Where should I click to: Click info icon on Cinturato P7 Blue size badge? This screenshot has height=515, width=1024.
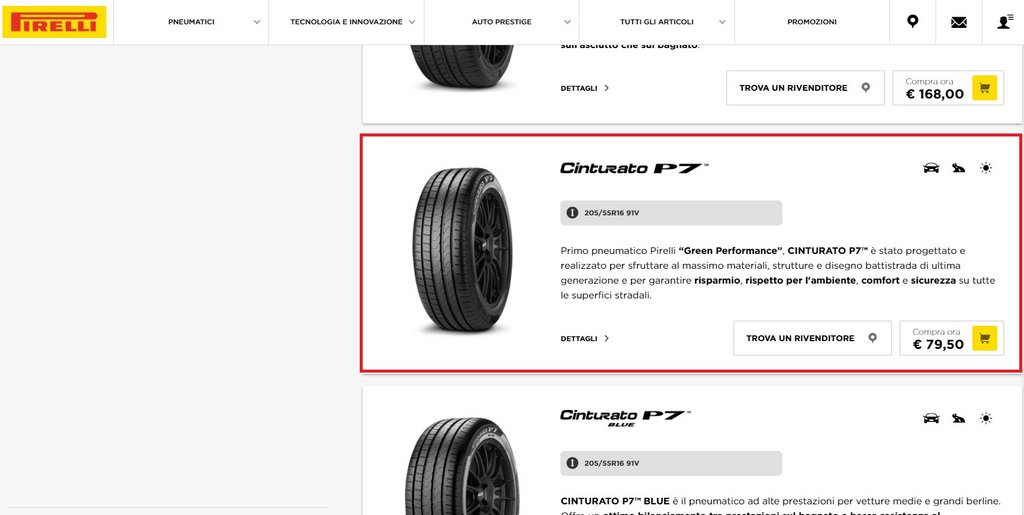[x=572, y=463]
